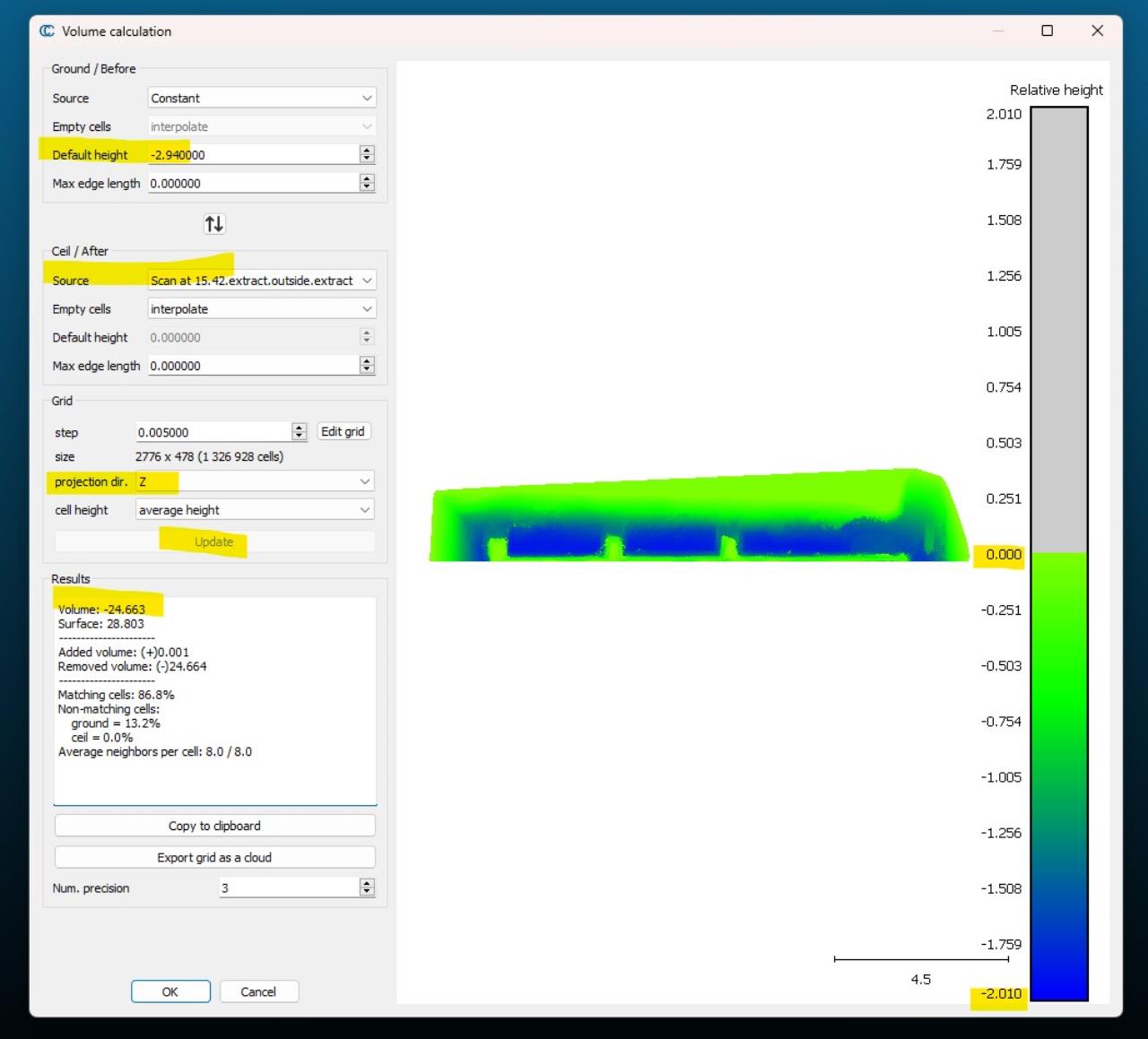Expand the cell height average height dropdown
Image resolution: width=1148 pixels, height=1039 pixels.
tap(255, 510)
